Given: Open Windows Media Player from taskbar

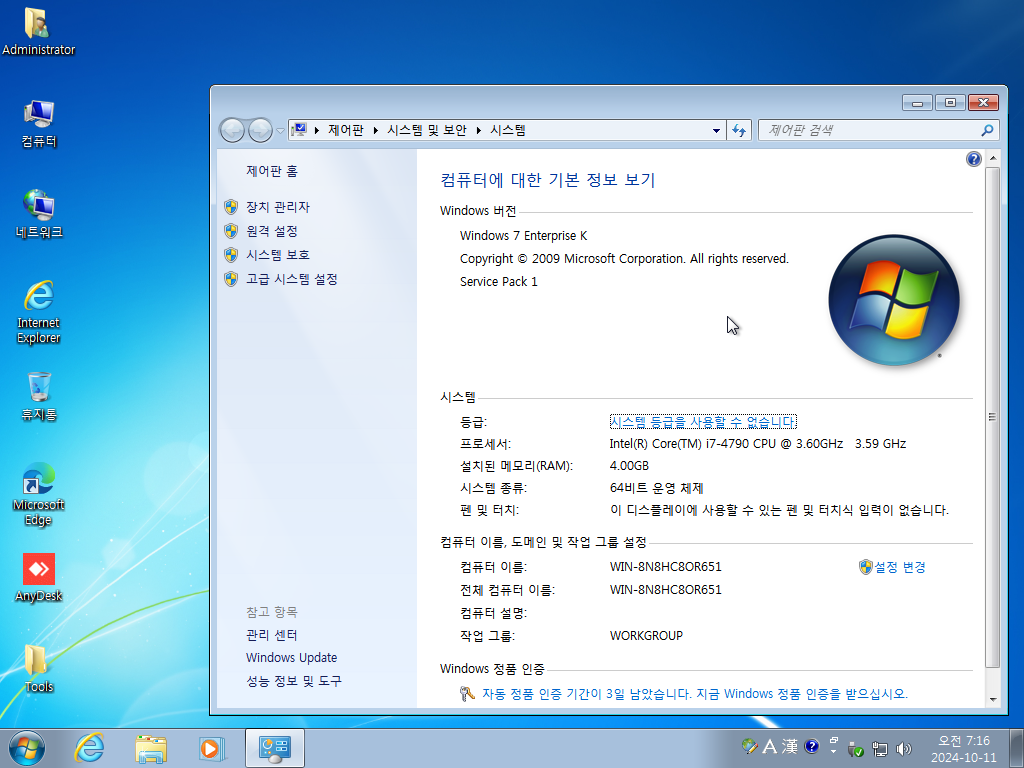Looking at the screenshot, I should [212, 748].
